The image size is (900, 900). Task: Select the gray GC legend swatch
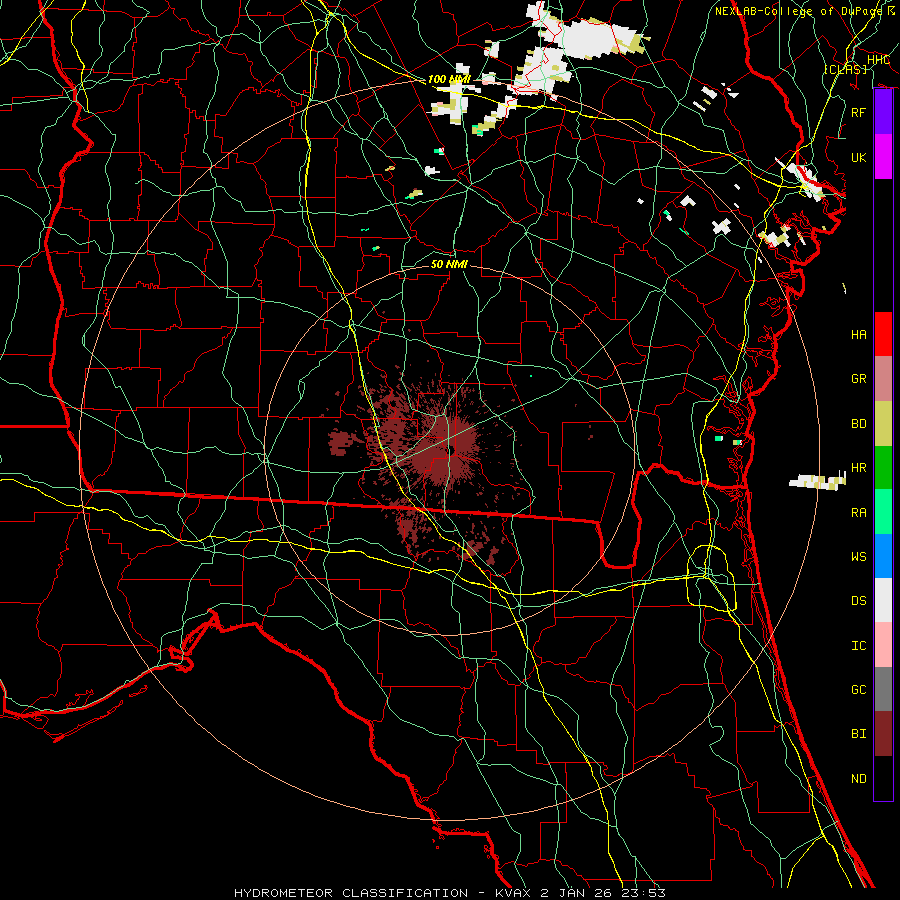883,689
